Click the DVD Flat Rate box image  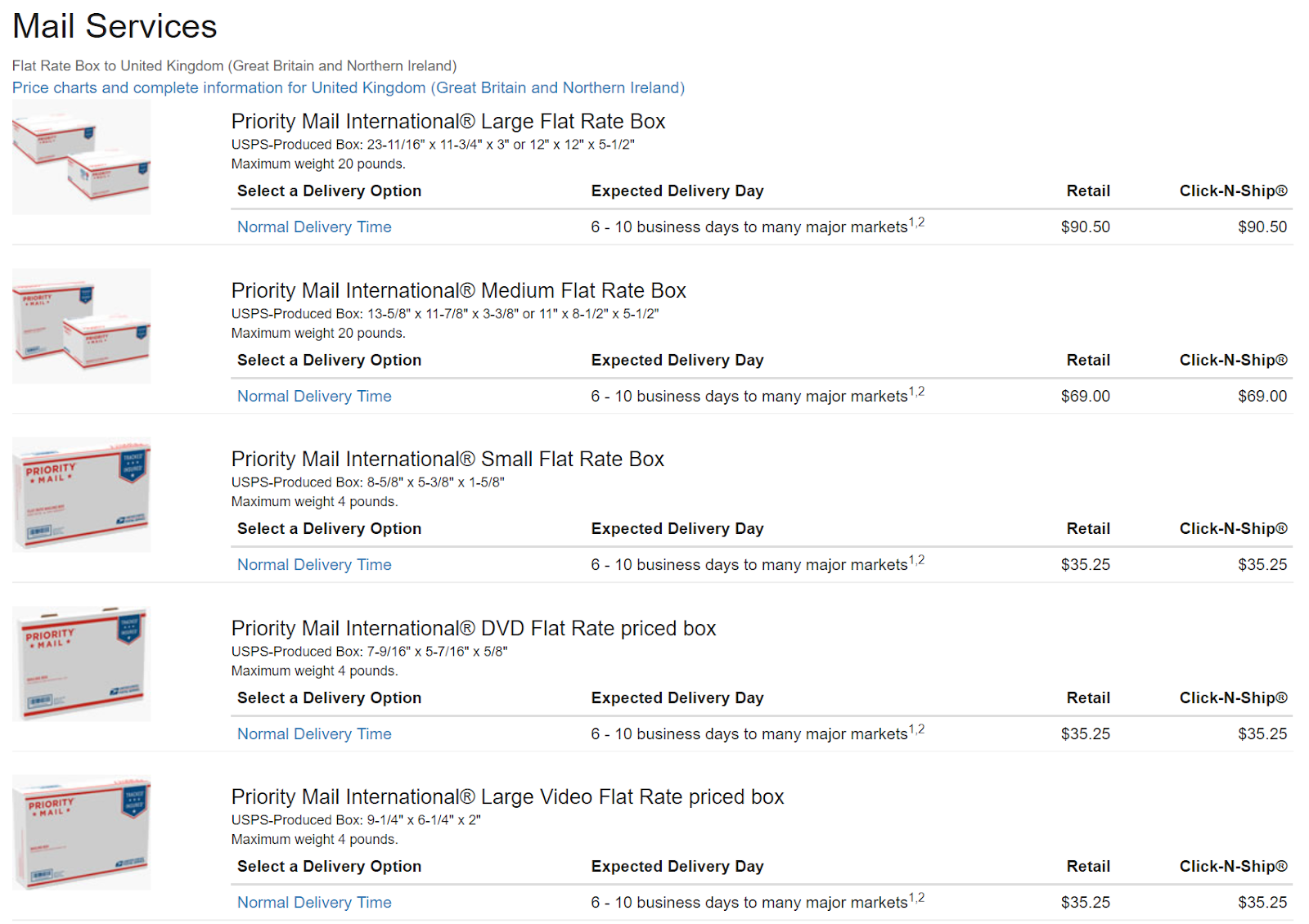coord(81,664)
